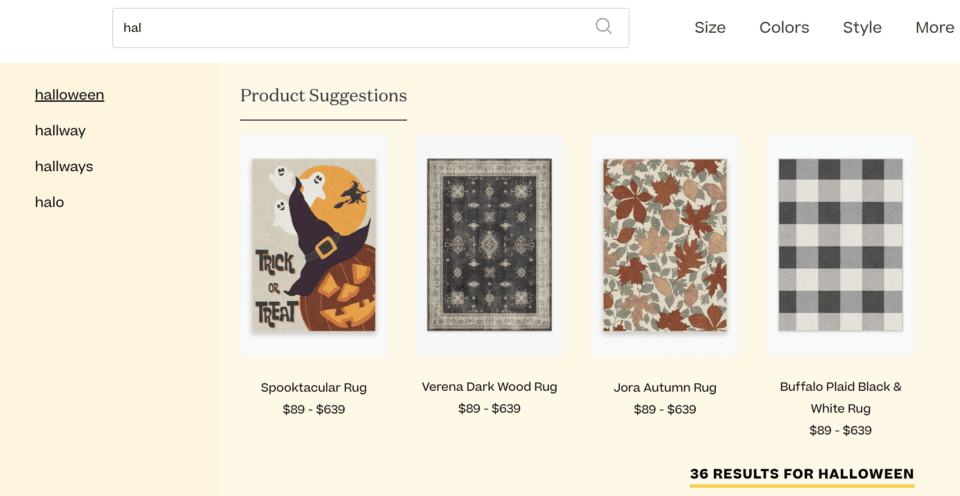The height and width of the screenshot is (496, 960).
Task: Select the "halloween" search suggestion
Action: click(69, 95)
